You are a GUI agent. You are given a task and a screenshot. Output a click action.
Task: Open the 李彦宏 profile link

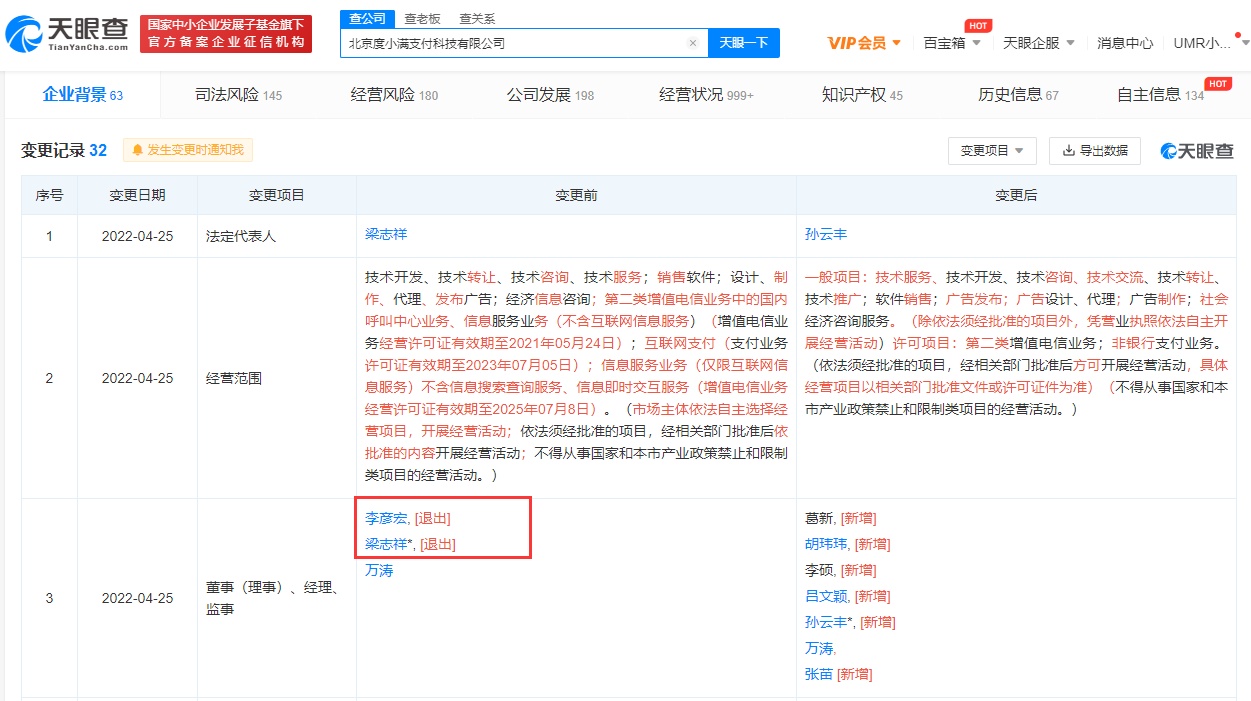click(386, 518)
